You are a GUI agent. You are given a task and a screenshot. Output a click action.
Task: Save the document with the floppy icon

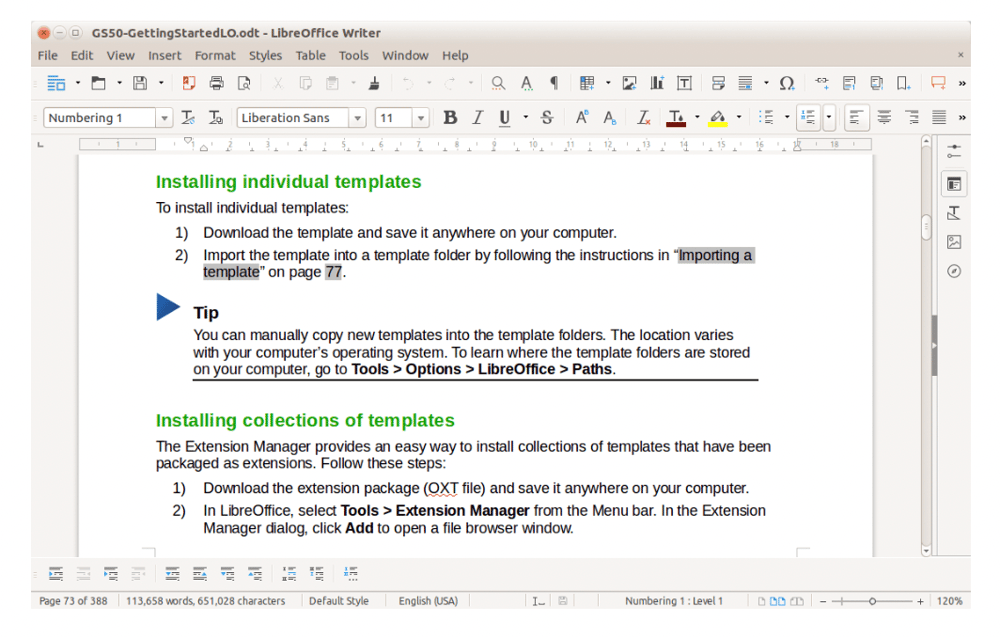pyautogui.click(x=140, y=83)
